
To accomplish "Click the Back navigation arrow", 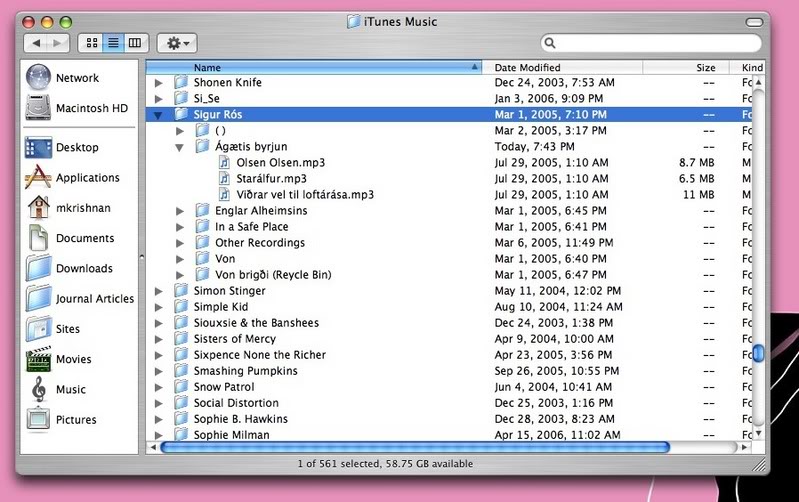I will (x=36, y=43).
